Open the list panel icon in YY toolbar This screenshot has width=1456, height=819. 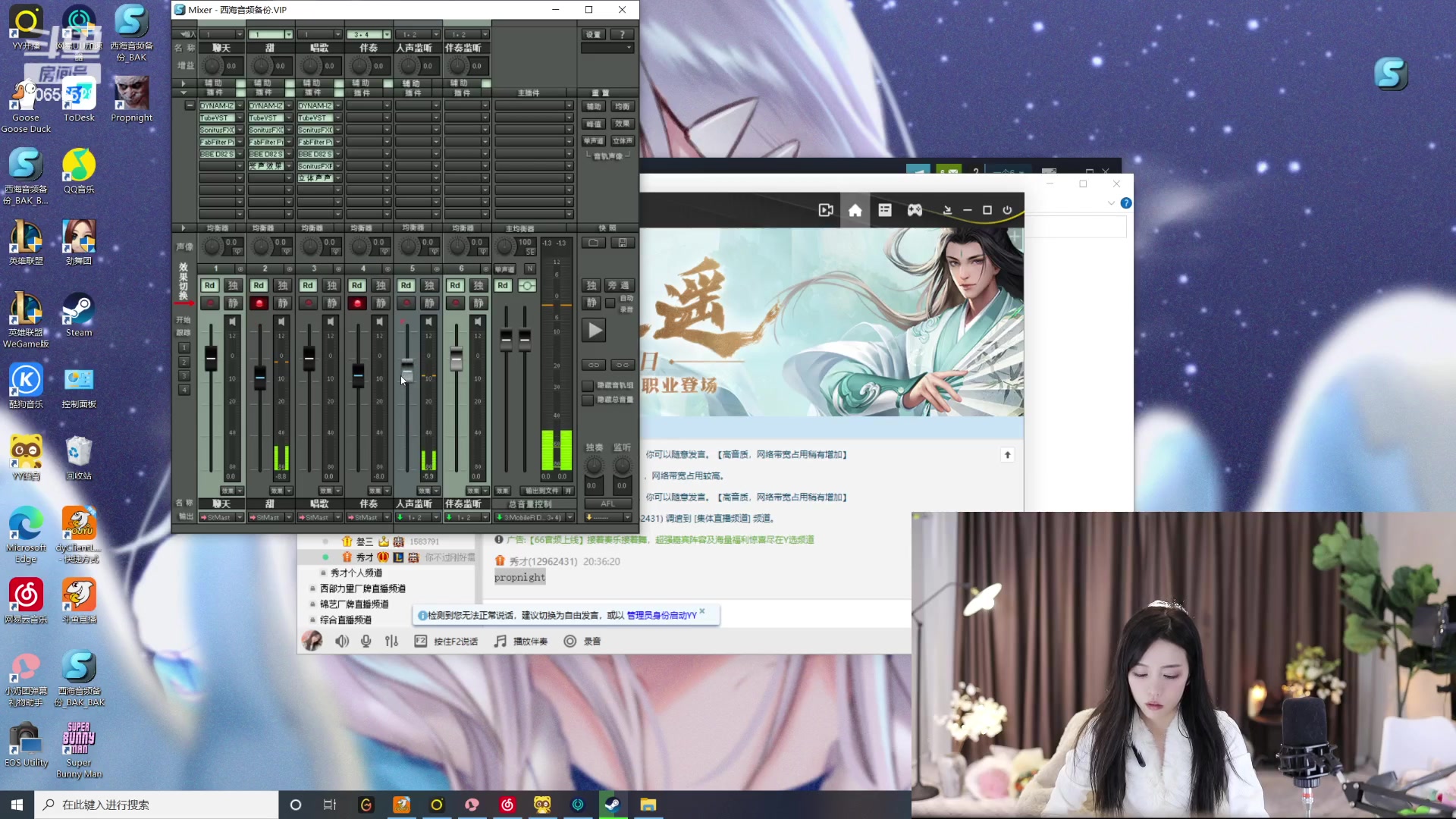[885, 210]
